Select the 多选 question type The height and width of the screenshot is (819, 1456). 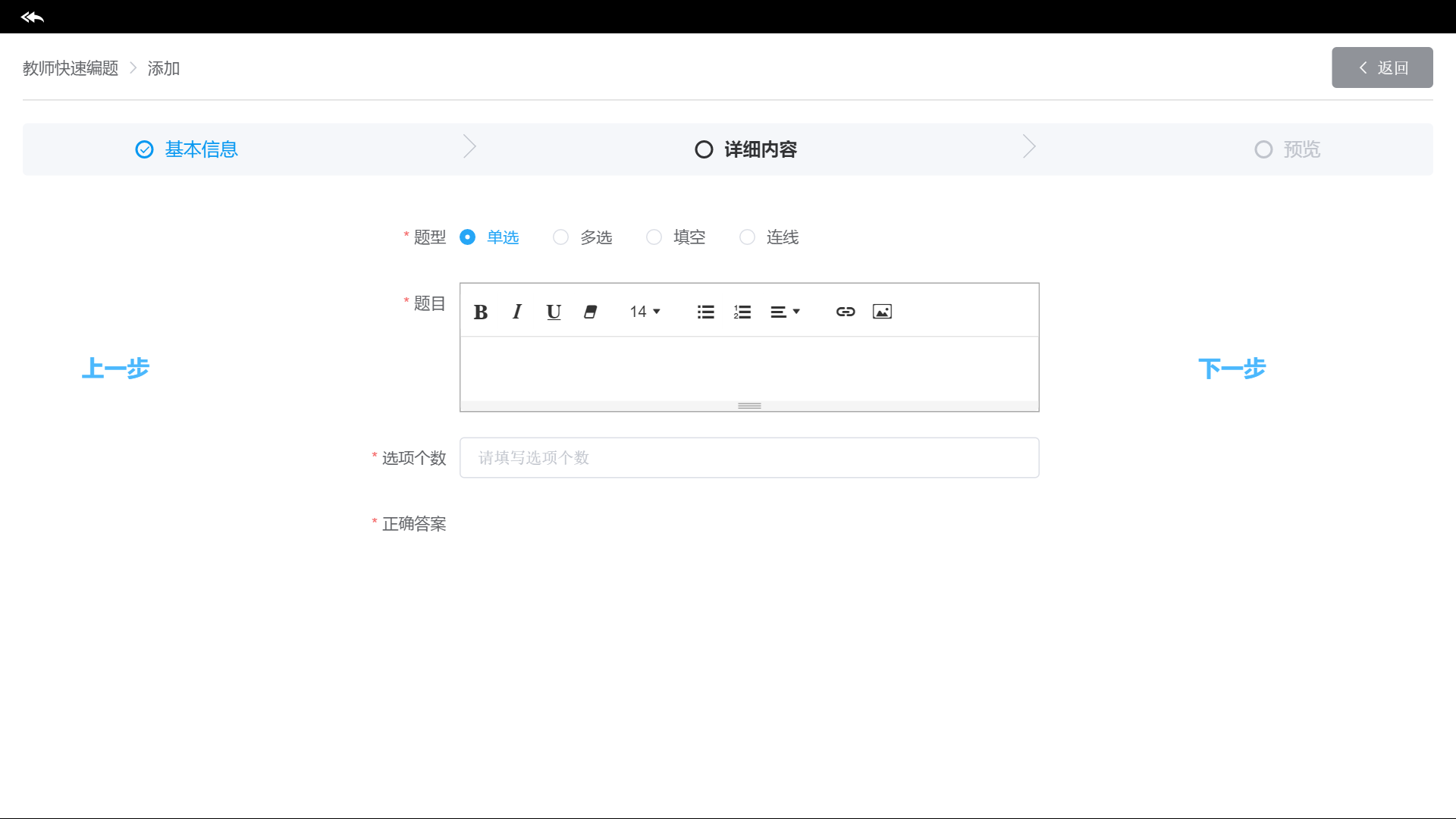[561, 237]
